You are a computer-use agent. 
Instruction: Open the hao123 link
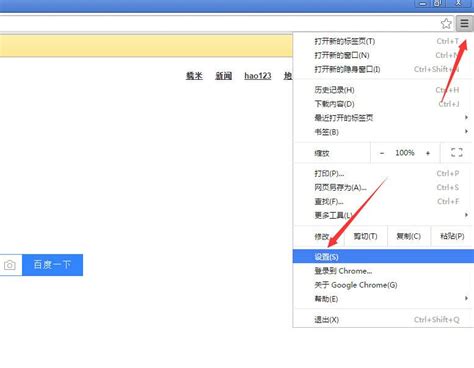click(258, 76)
